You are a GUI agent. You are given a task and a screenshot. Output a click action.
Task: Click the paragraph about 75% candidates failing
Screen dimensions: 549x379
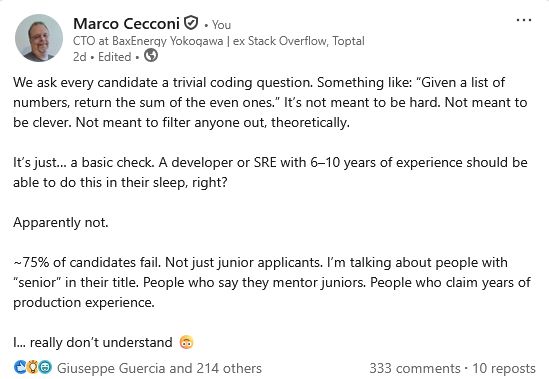[x=272, y=282]
